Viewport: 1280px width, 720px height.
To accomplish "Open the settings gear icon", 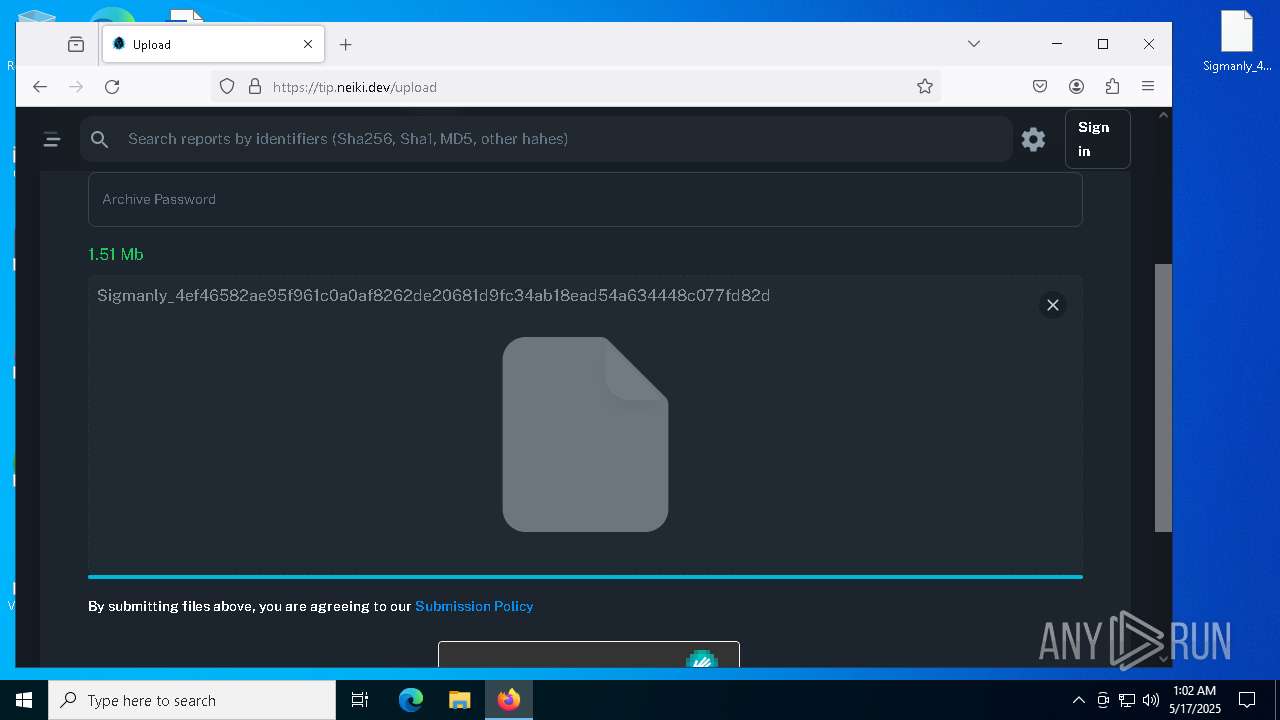I will coord(1033,139).
